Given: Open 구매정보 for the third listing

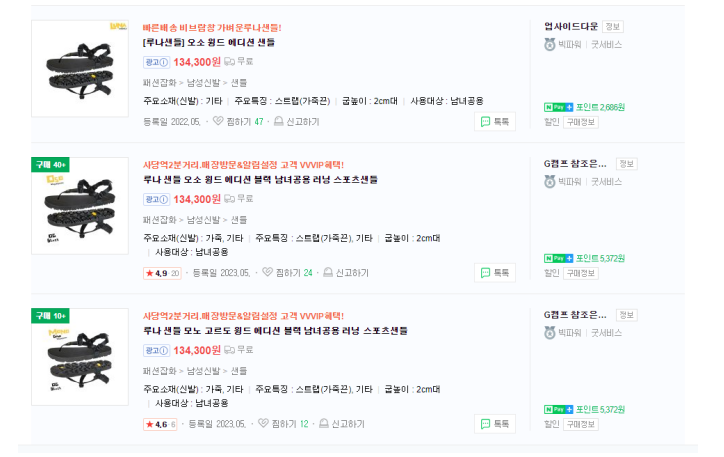Looking at the screenshot, I should (580, 425).
